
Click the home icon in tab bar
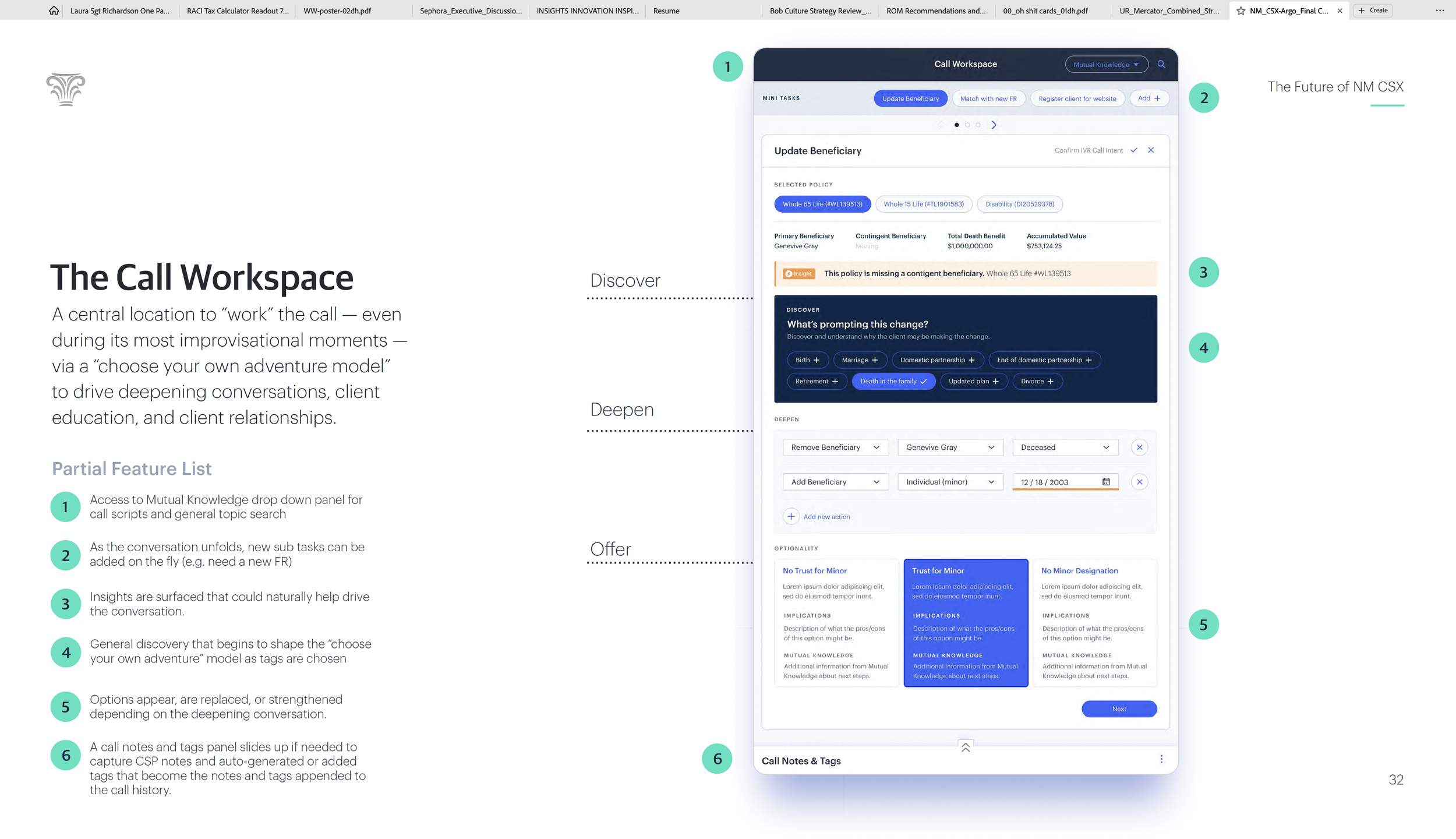54,10
